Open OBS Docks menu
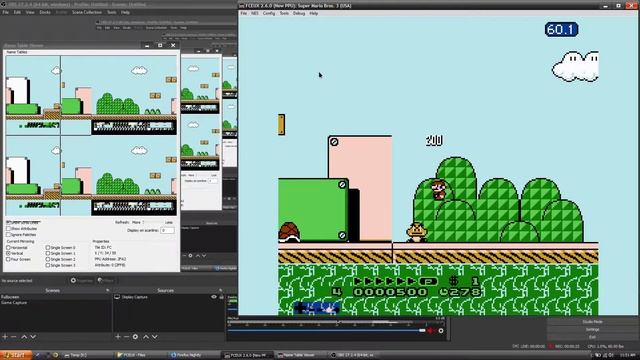 (x=45, y=12)
